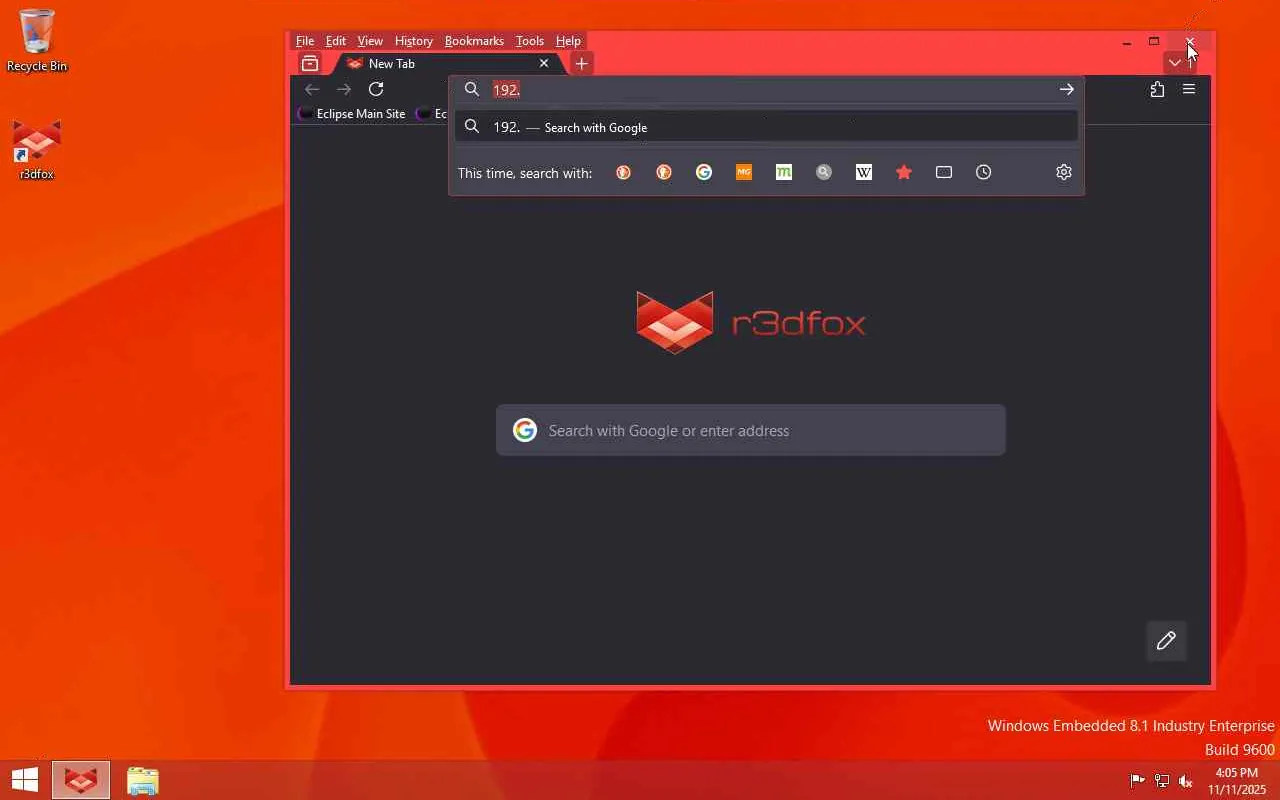Open the Edit menu

(336, 41)
